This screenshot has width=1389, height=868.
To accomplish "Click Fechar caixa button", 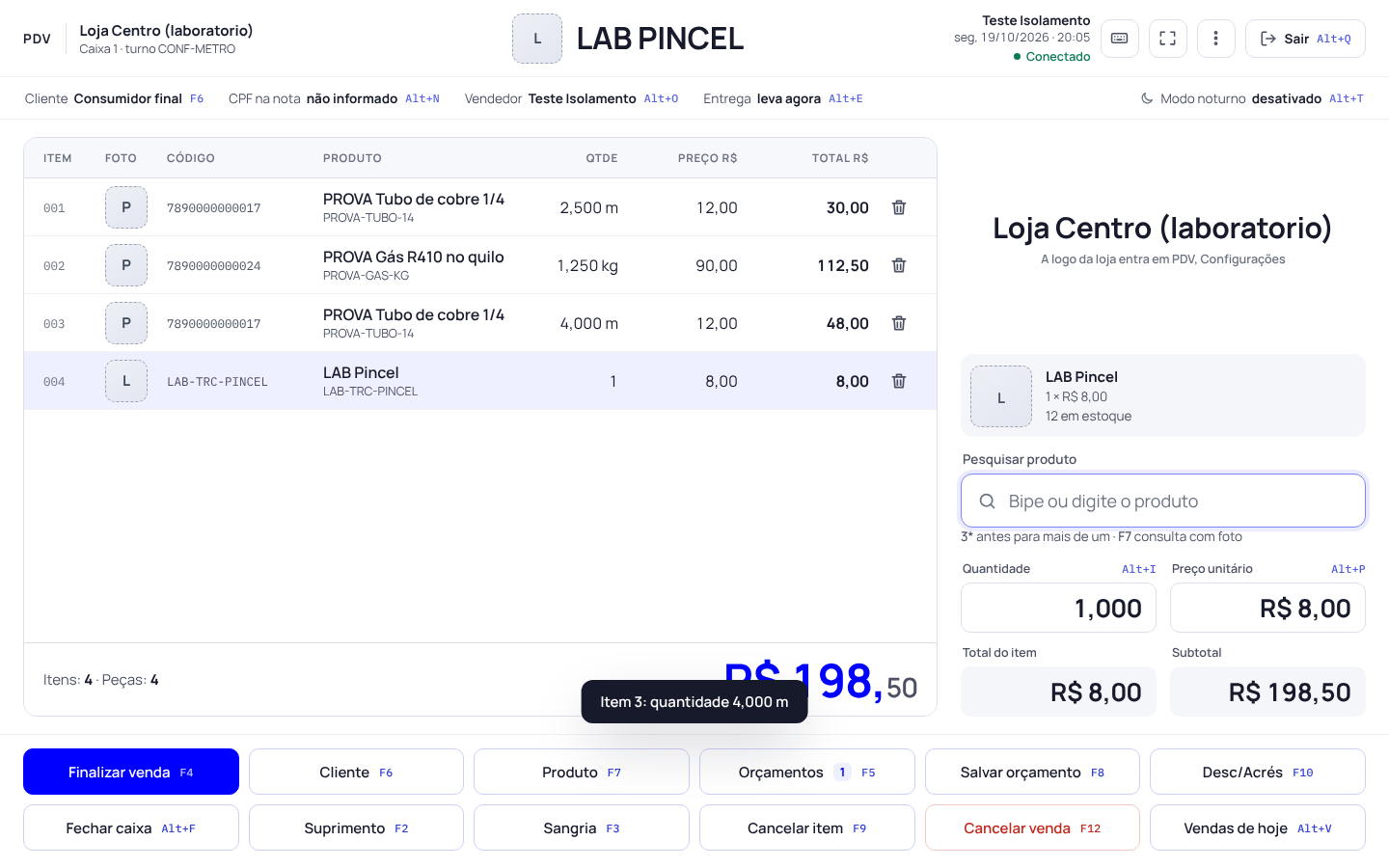I will (x=131, y=827).
